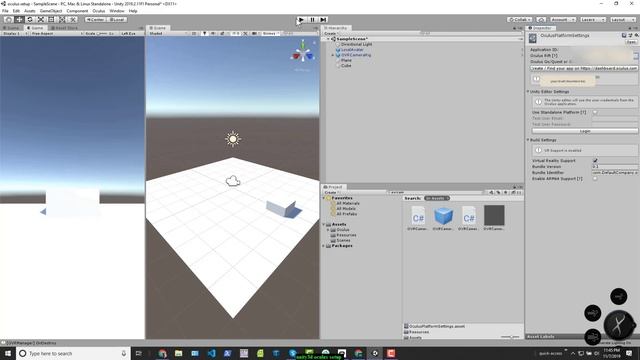Viewport: 640px width, 360px height.
Task: Click the Login button in Inspector
Action: (x=584, y=131)
